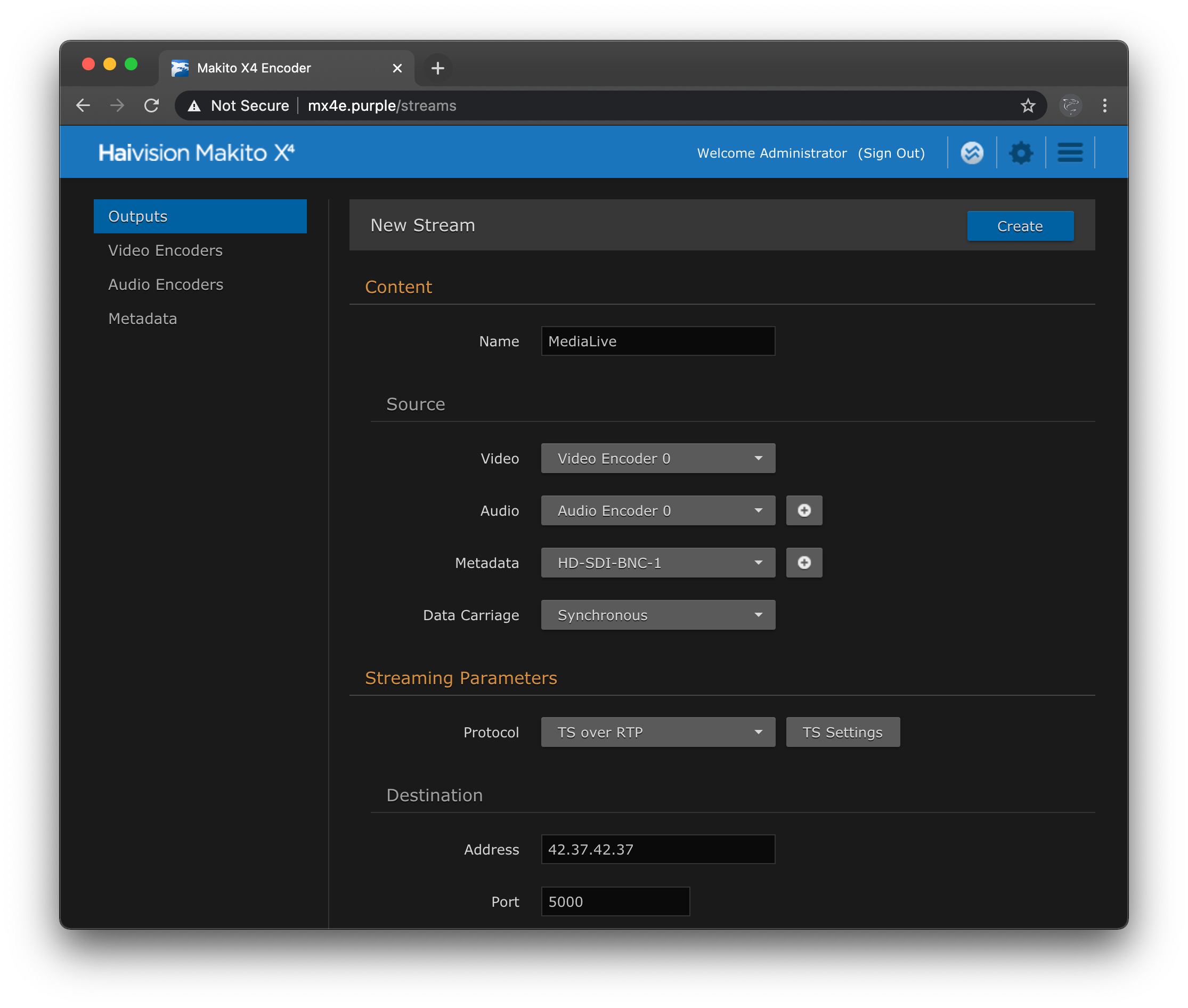Image resolution: width=1188 pixels, height=1008 pixels.
Task: Click the Name field containing MediaLive
Action: (658, 341)
